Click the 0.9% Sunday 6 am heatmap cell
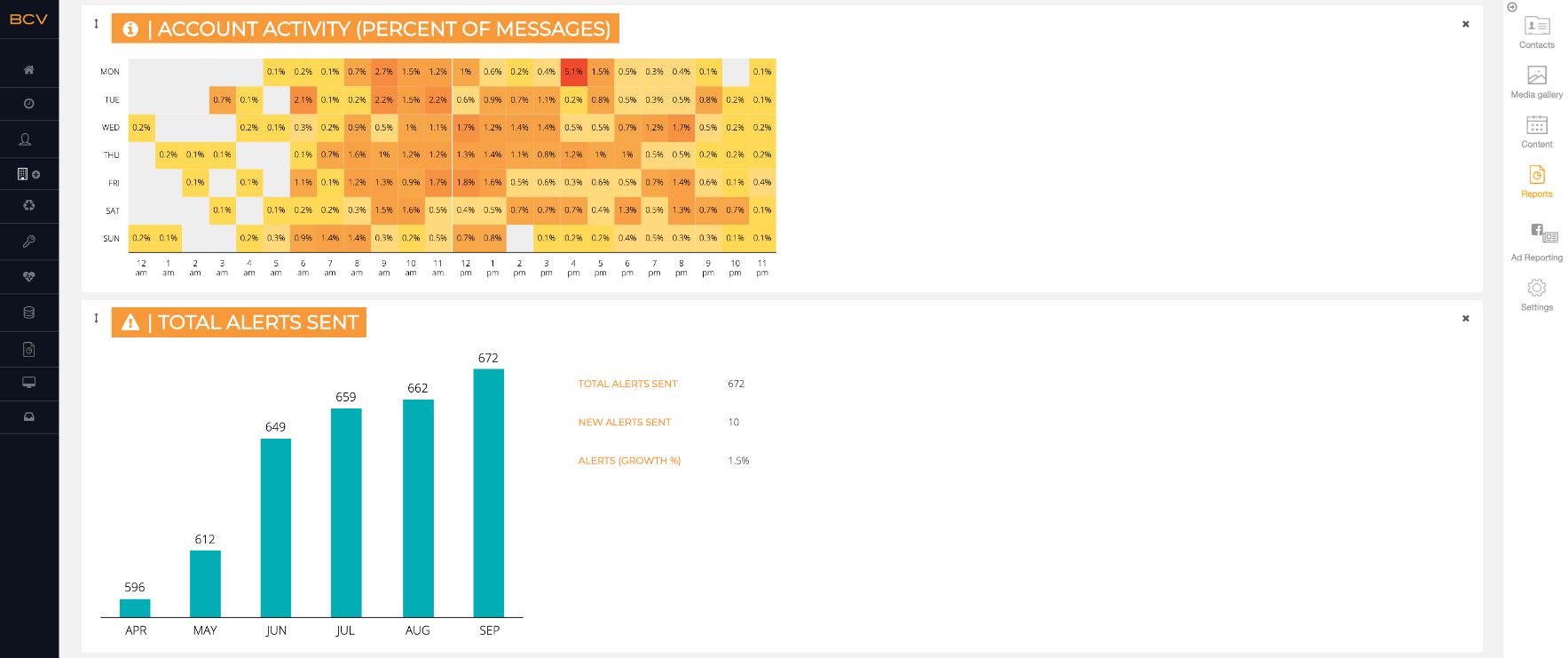The width and height of the screenshot is (1568, 658). pos(303,238)
